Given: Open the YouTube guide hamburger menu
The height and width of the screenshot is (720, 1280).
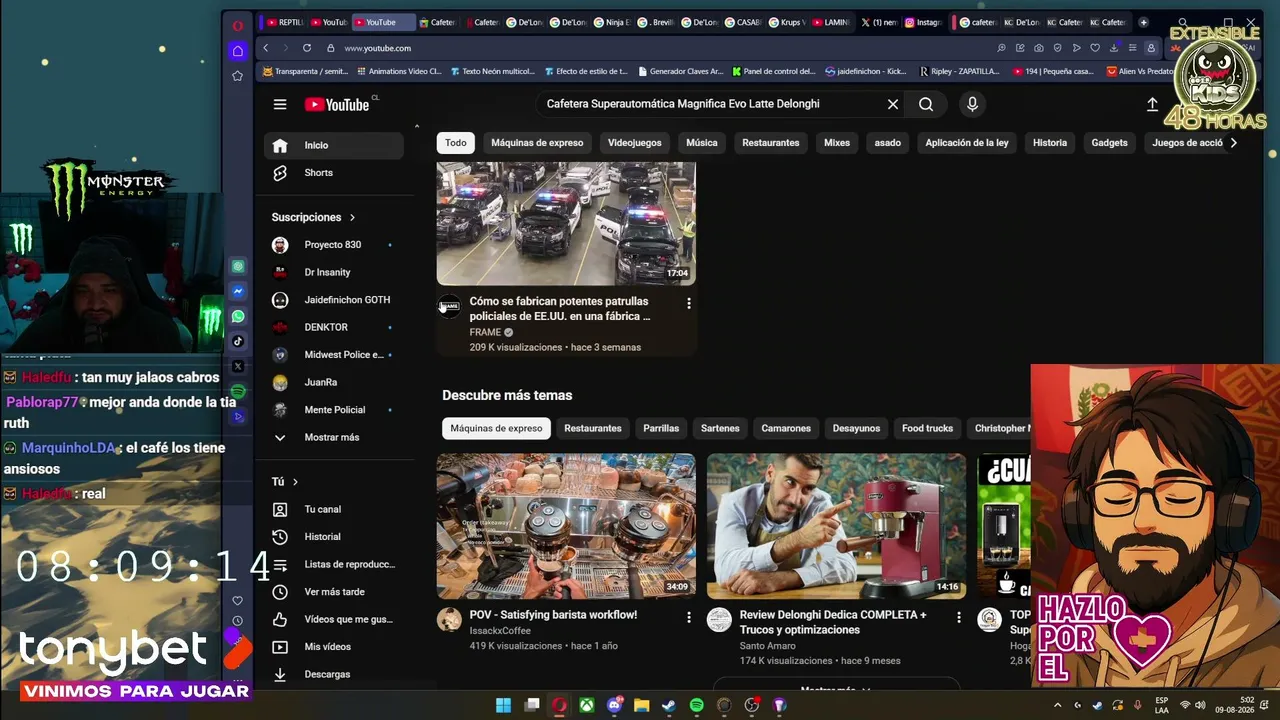Looking at the screenshot, I should coord(280,104).
